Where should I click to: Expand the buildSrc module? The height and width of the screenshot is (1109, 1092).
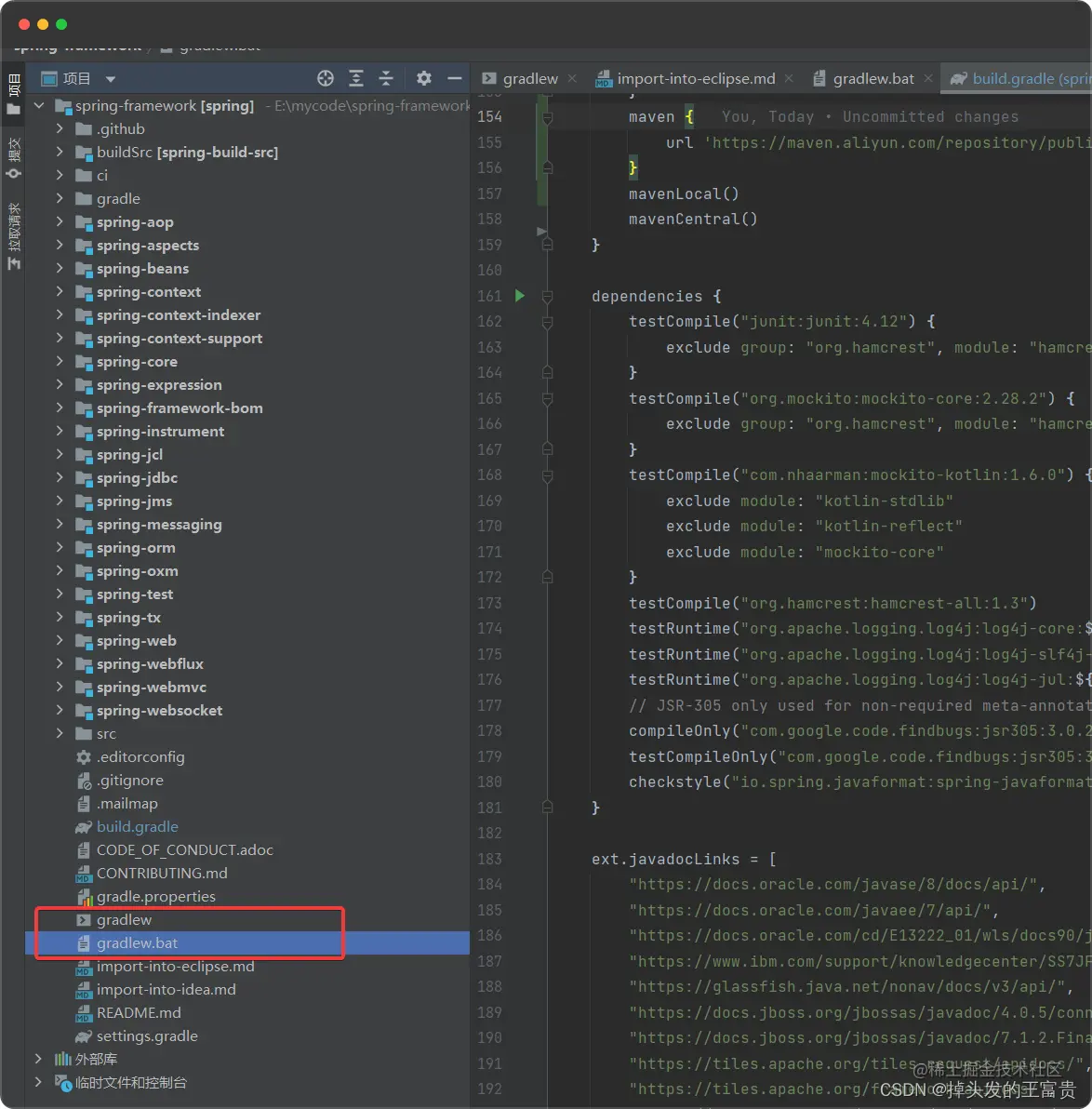click(x=60, y=152)
